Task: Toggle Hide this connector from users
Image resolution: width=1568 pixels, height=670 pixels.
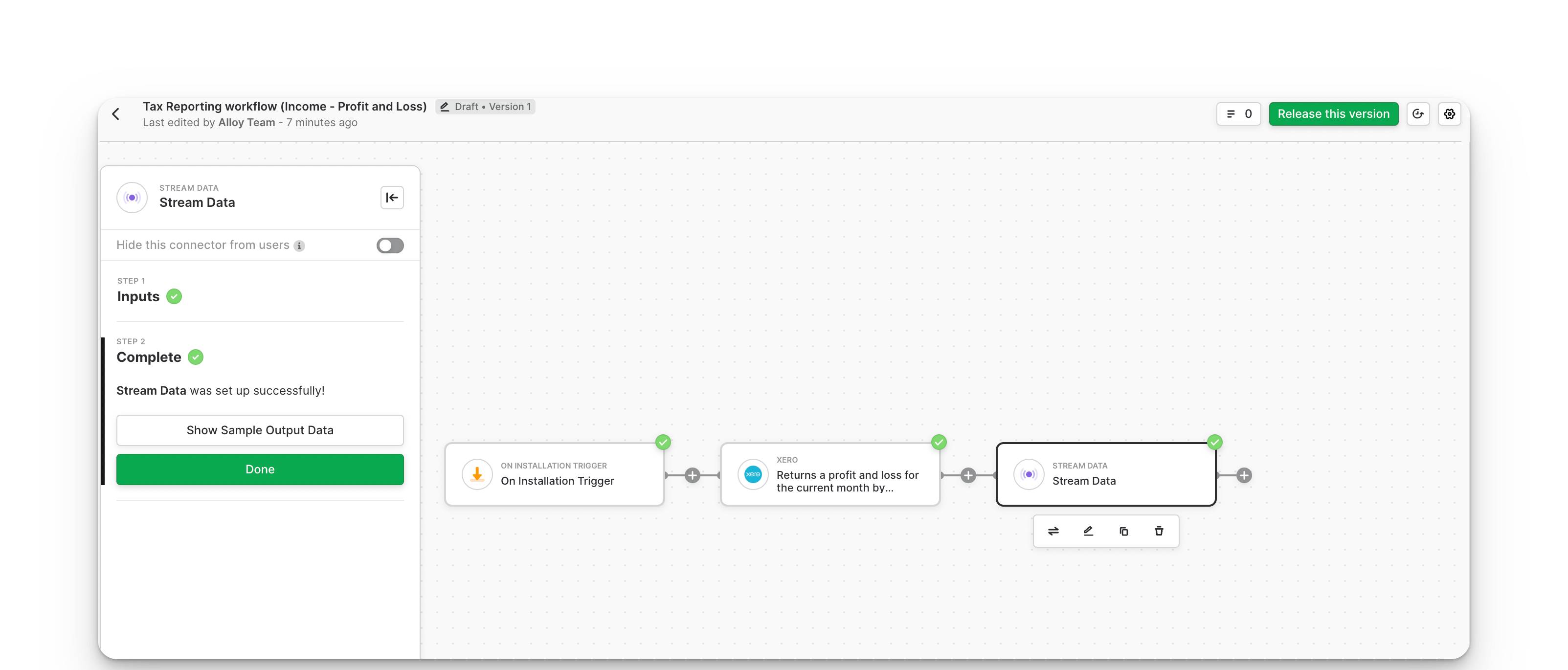Action: [x=390, y=245]
